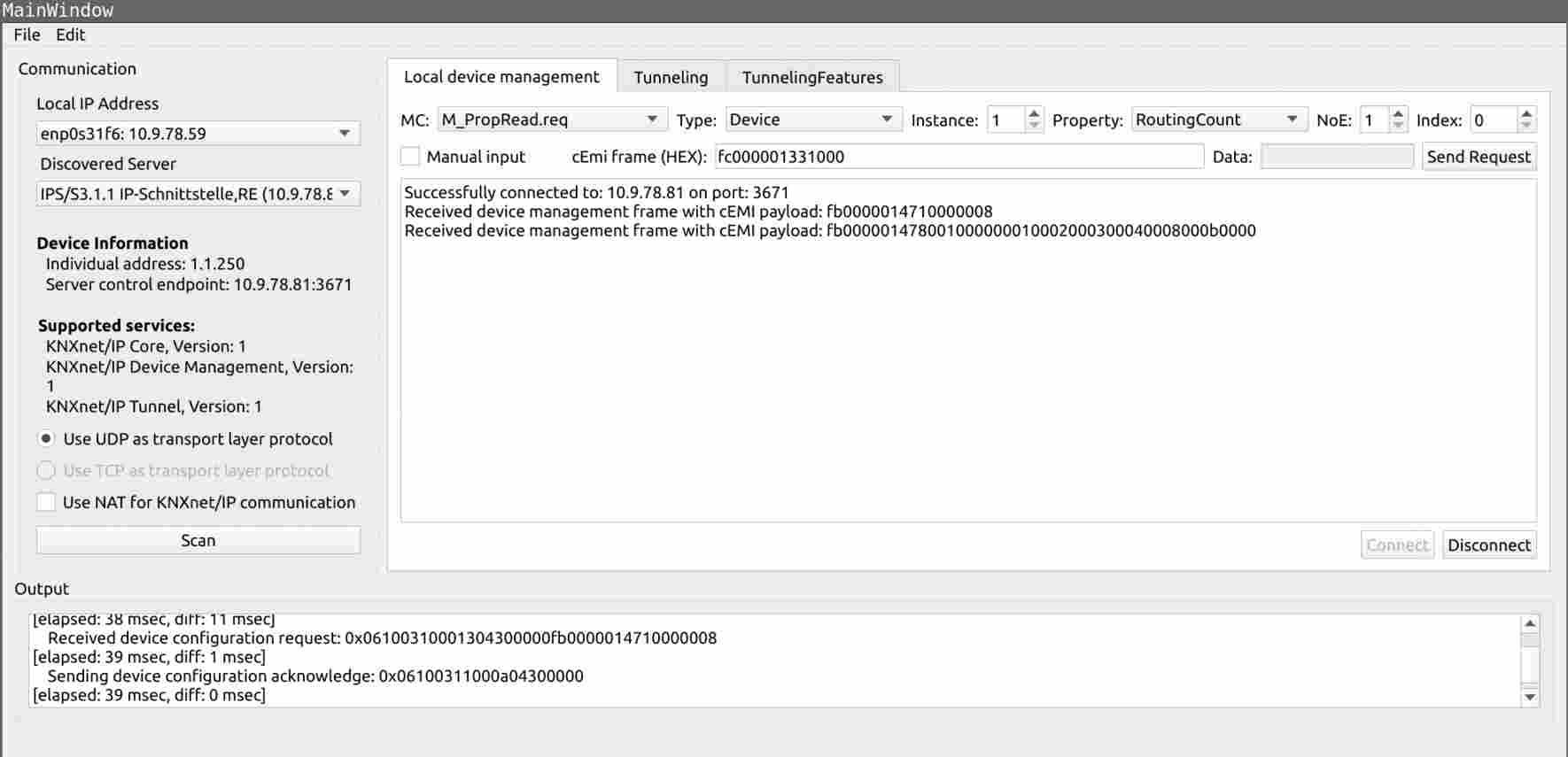Click the 'Successfully connected to' log line
This screenshot has width=1568, height=757.
596,192
